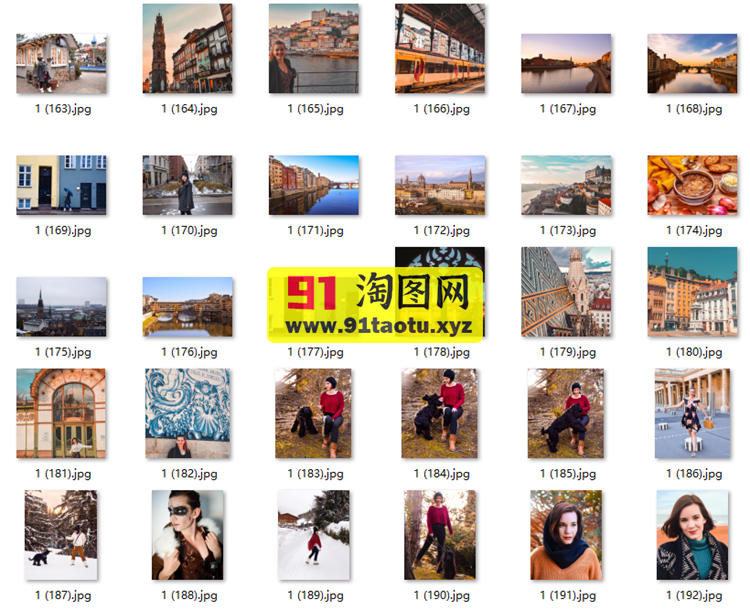Viewport: 750px width, 610px height.
Task: Choose the orange buildings image 1 (180).jpg
Action: pyautogui.click(x=692, y=292)
